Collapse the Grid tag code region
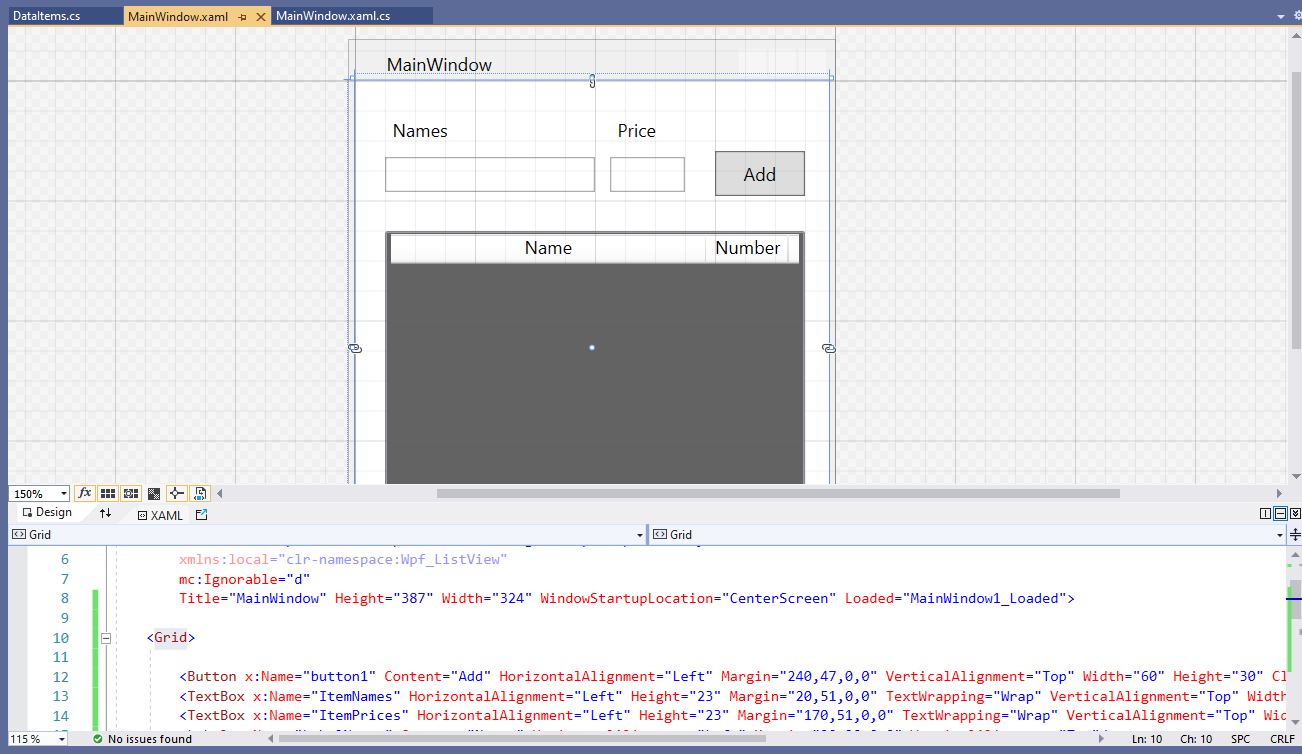This screenshot has height=754, width=1302. (x=106, y=638)
